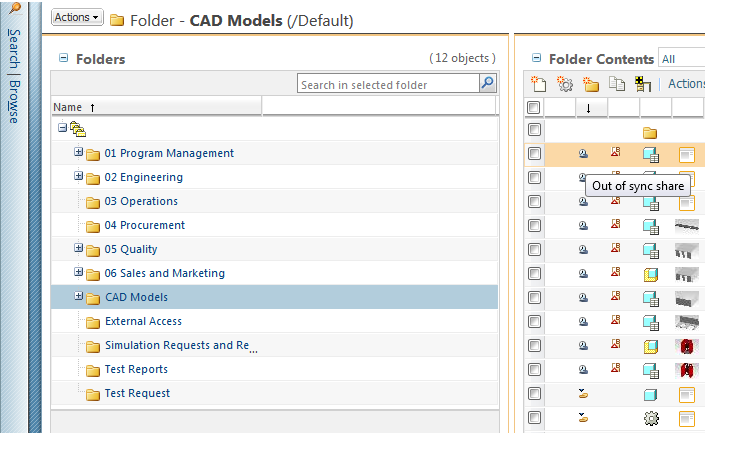Collapse the root node of the folder tree

[63, 127]
